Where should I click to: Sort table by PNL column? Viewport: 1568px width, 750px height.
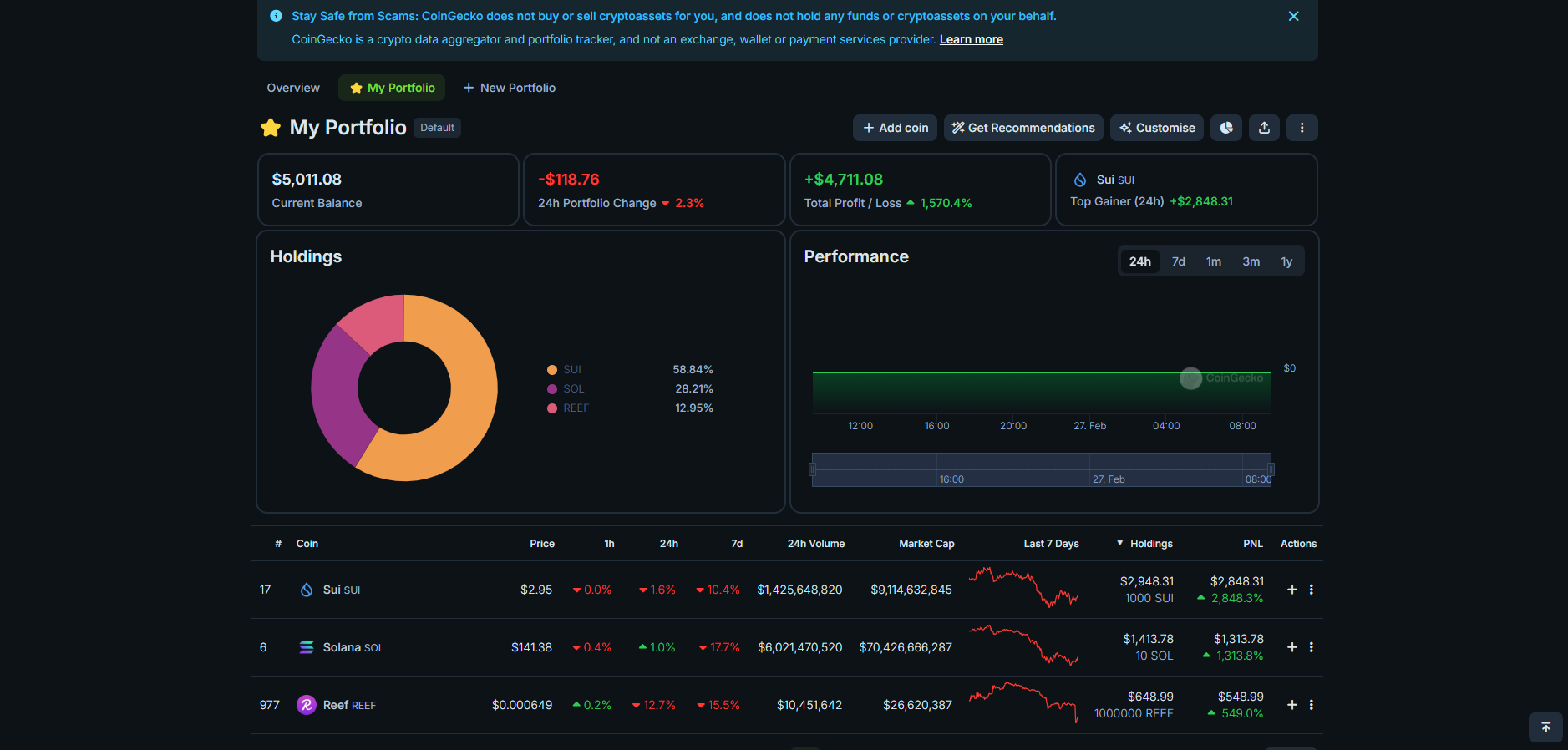1253,544
